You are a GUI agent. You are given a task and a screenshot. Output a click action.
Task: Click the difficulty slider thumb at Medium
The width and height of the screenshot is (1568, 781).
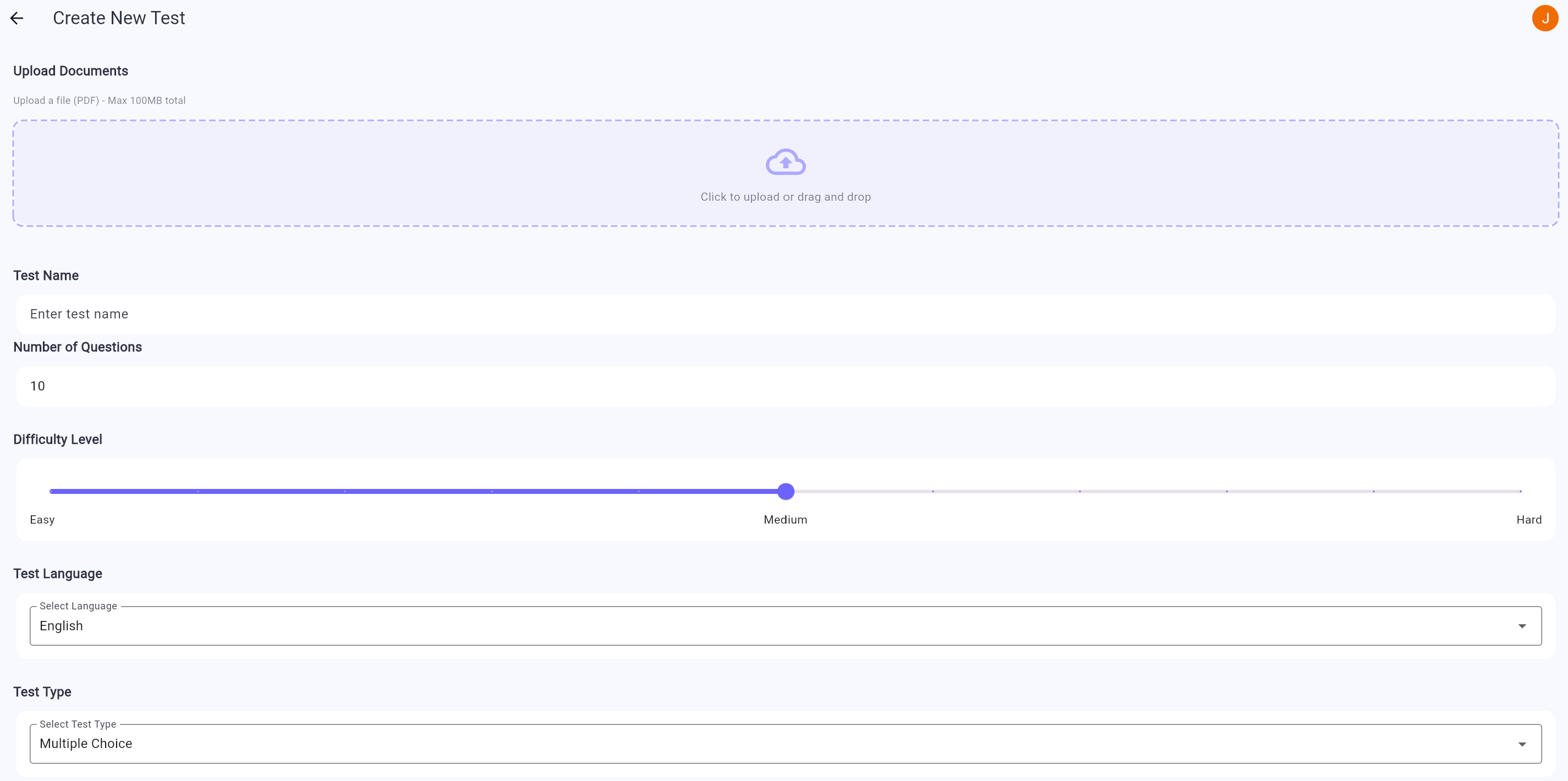point(786,491)
